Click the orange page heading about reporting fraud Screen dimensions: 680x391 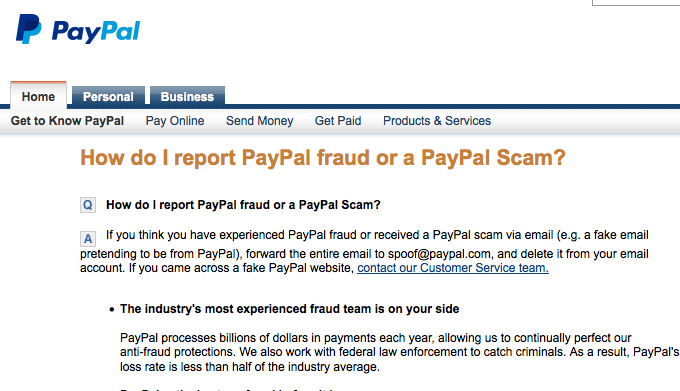tap(323, 157)
